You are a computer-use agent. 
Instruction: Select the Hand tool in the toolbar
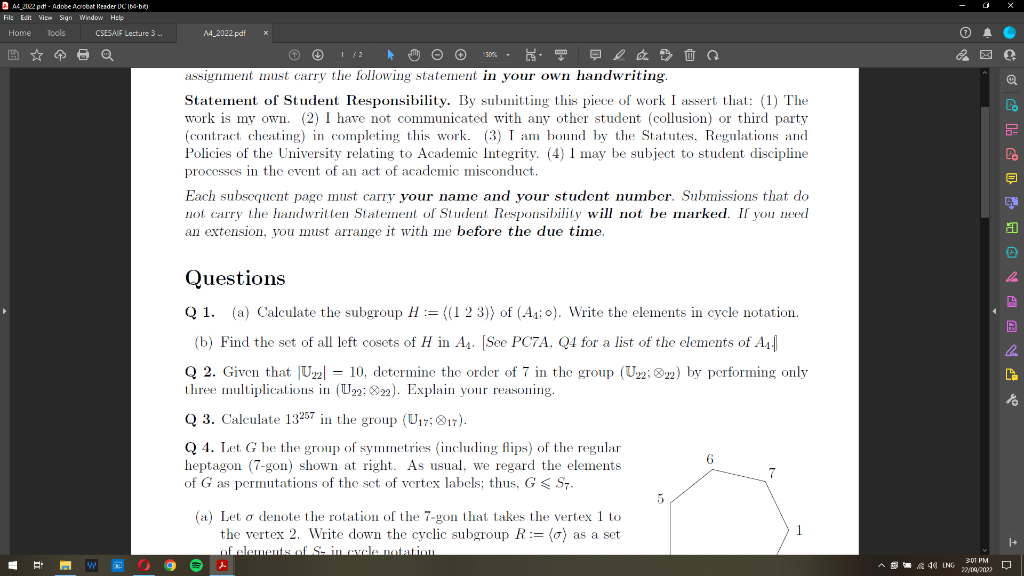click(415, 55)
